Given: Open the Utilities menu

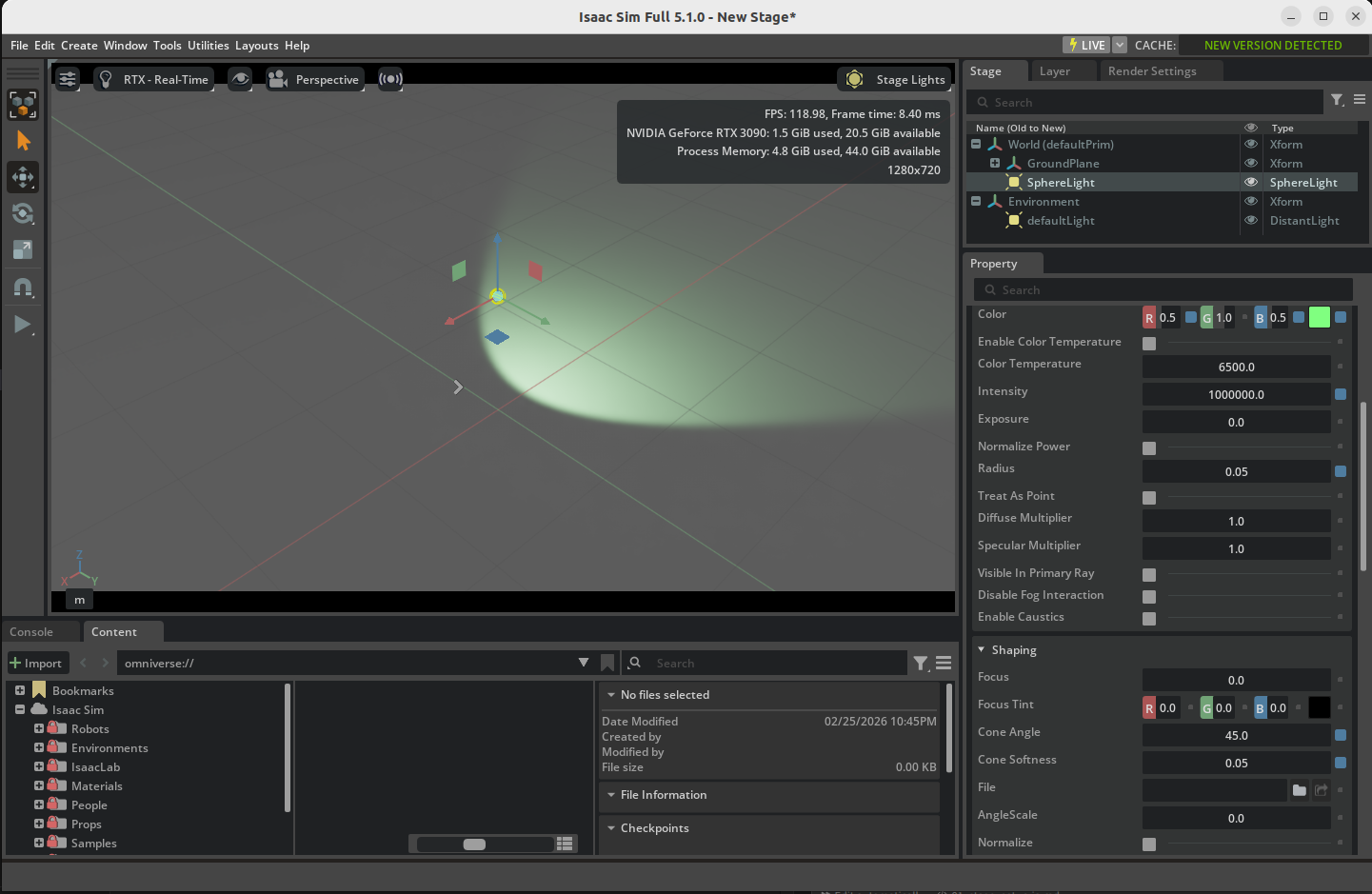Looking at the screenshot, I should pyautogui.click(x=208, y=46).
